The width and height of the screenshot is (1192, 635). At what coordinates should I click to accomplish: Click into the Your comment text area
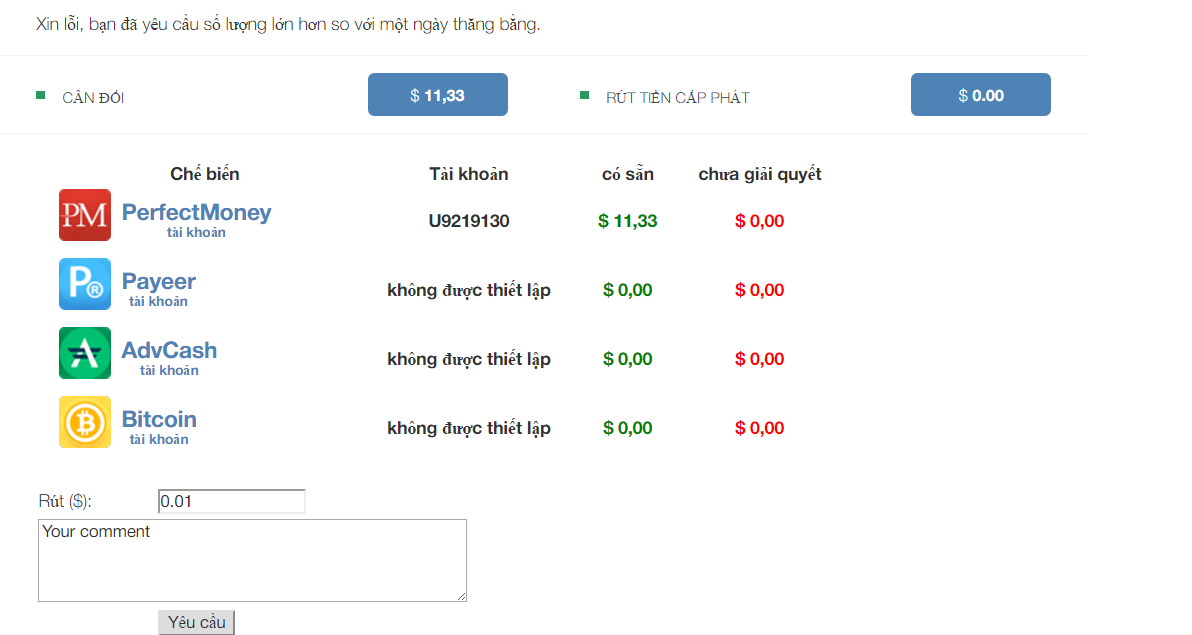(x=252, y=560)
